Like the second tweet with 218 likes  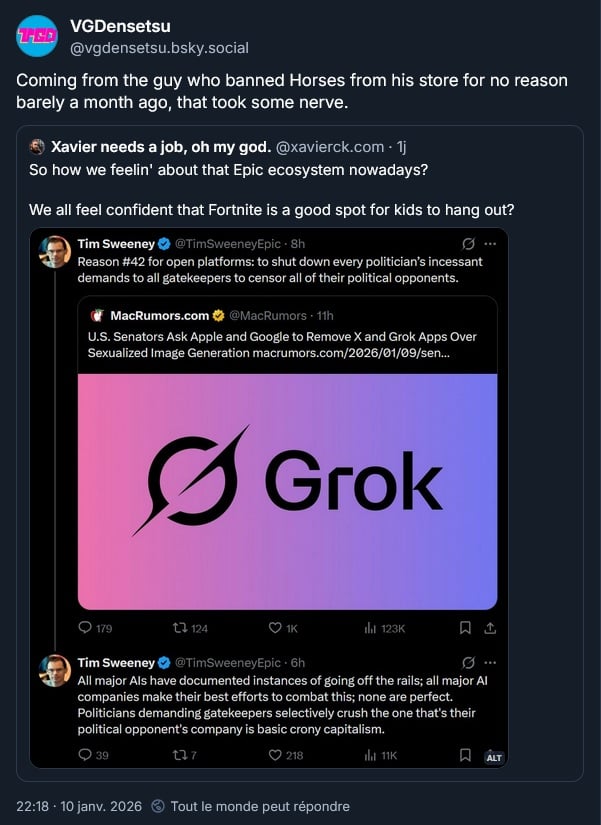pos(275,755)
